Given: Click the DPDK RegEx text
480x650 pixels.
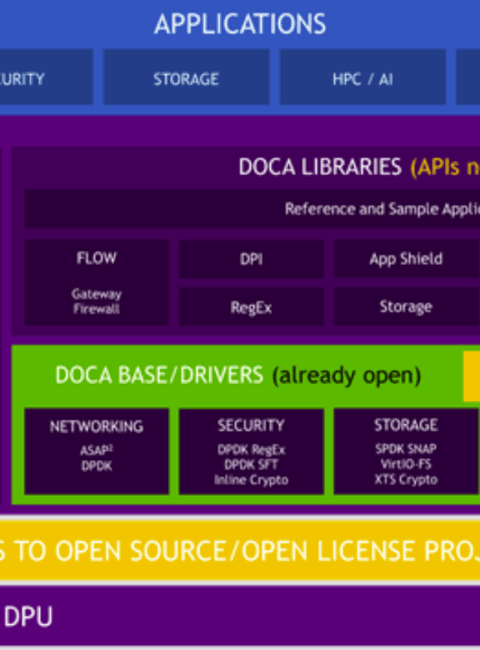Looking at the screenshot, I should coord(251,449).
